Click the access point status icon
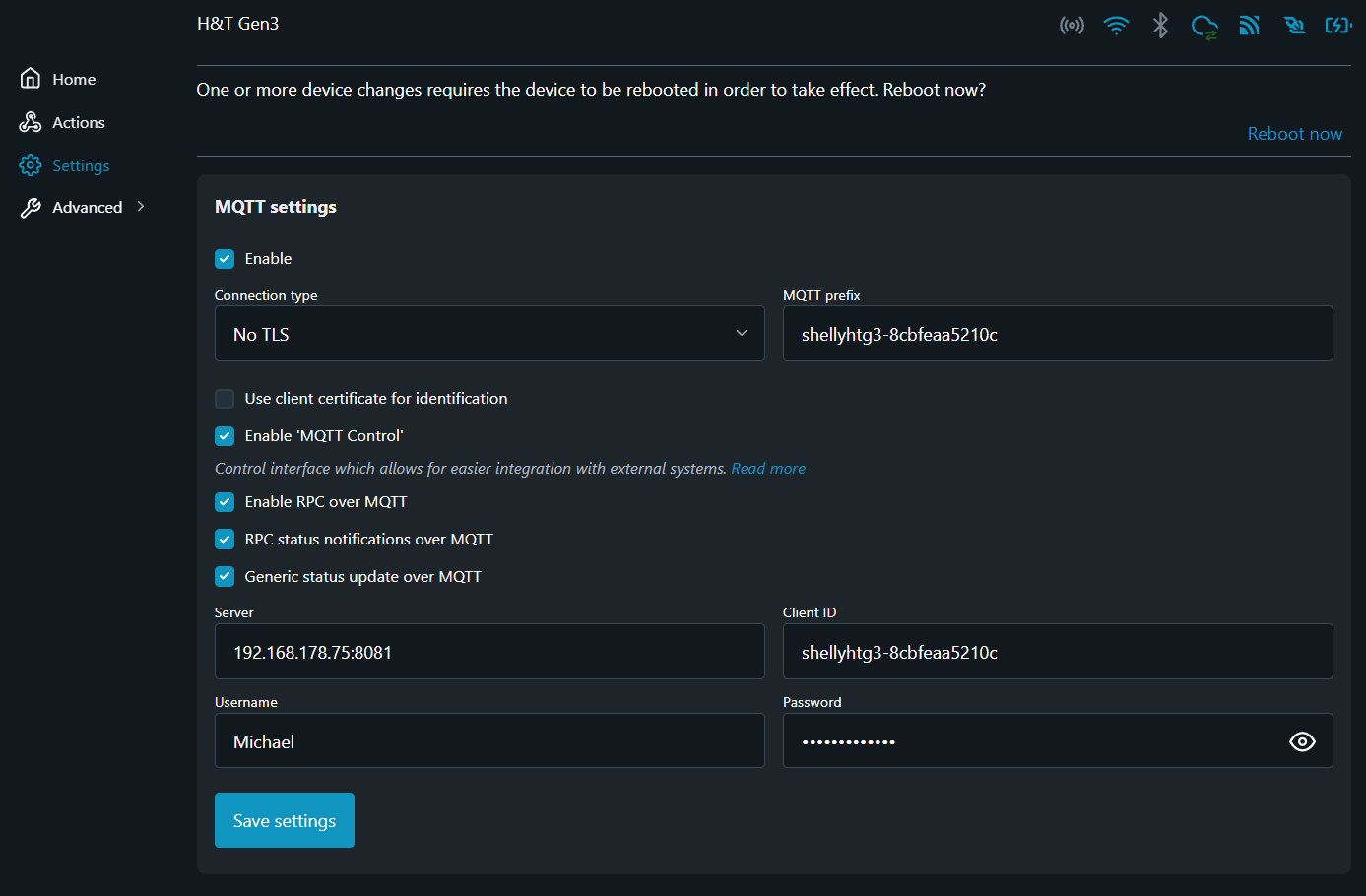The image size is (1366, 896). pos(1072,26)
